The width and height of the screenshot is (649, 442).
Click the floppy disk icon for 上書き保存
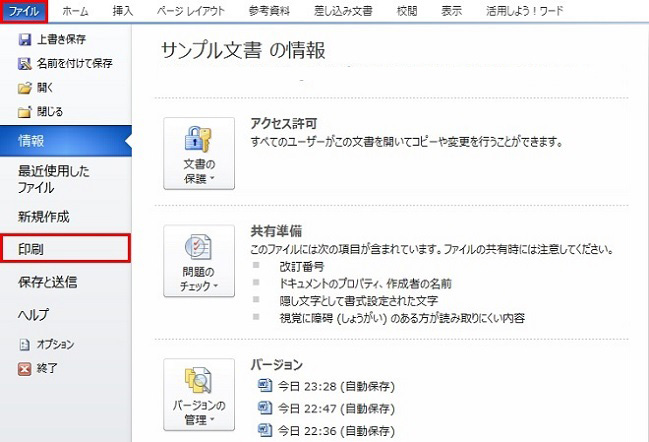24,39
